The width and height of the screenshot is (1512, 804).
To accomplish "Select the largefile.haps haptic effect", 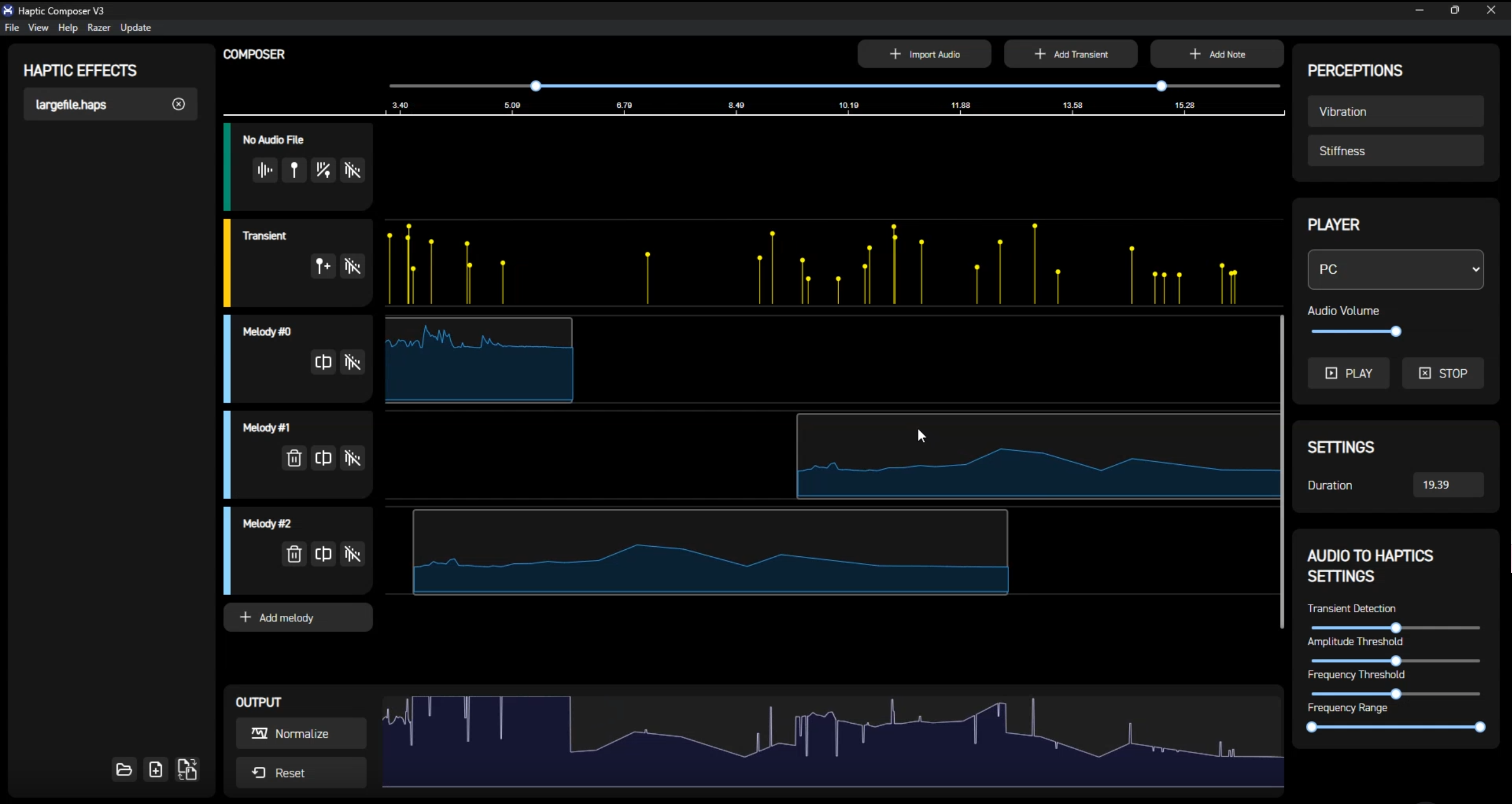I will [x=110, y=104].
